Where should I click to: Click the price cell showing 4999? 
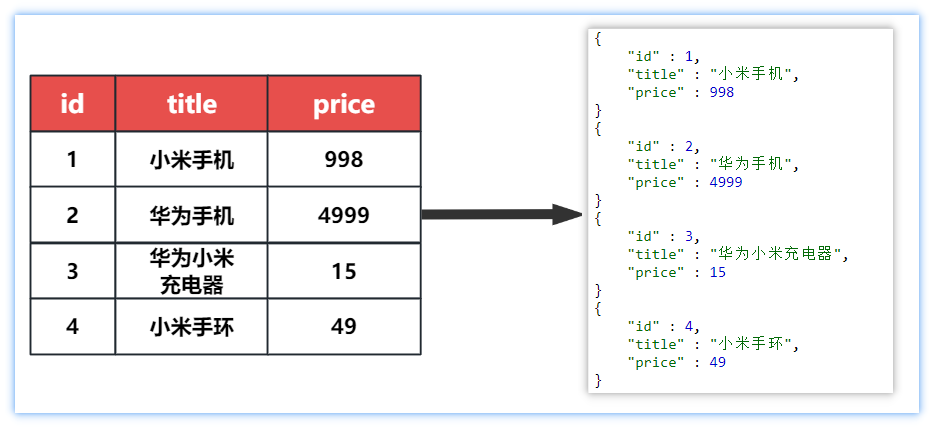[344, 215]
